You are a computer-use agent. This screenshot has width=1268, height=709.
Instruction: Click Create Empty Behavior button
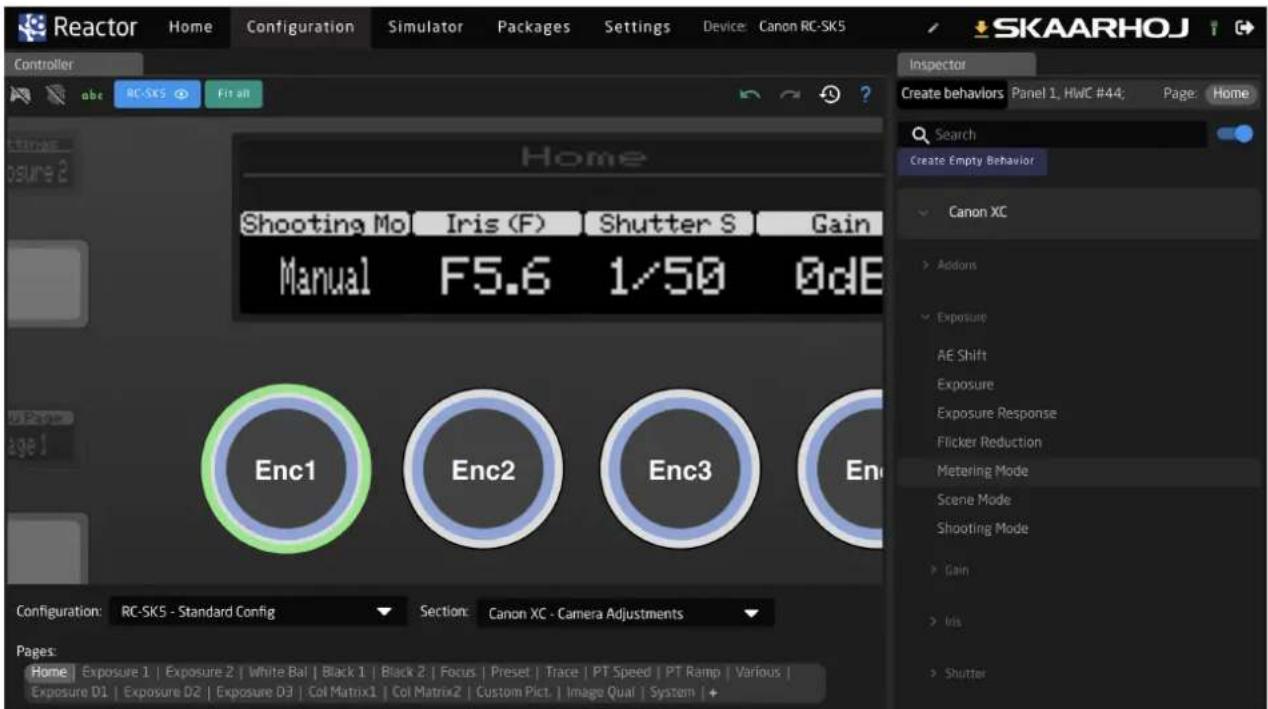972,161
